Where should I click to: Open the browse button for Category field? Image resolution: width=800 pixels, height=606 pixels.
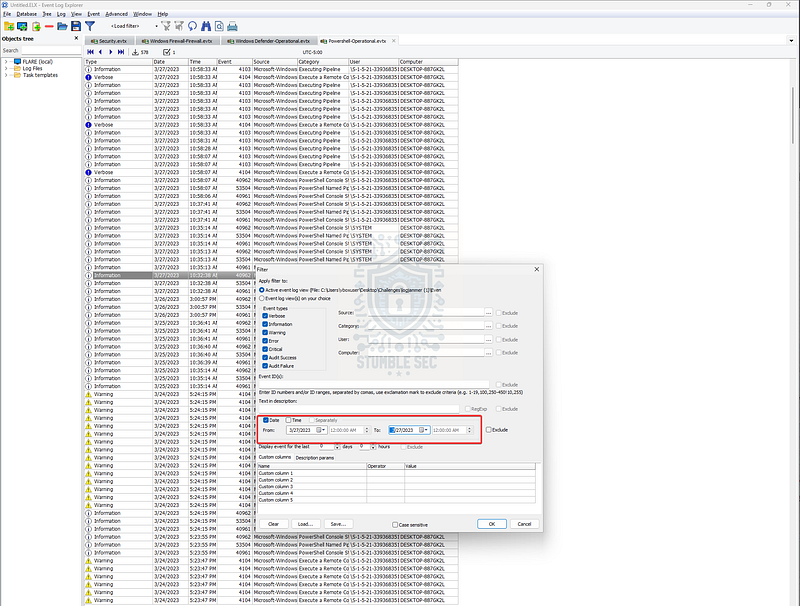pos(488,326)
